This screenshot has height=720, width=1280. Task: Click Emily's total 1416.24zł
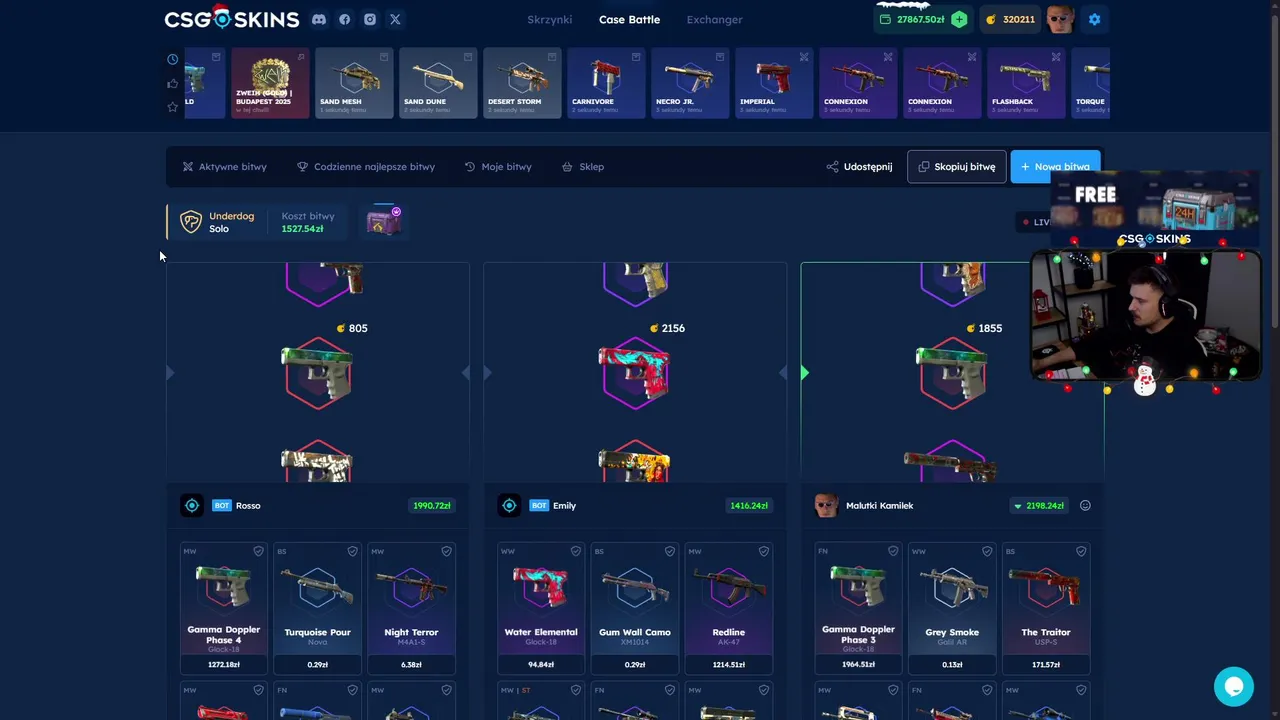749,506
